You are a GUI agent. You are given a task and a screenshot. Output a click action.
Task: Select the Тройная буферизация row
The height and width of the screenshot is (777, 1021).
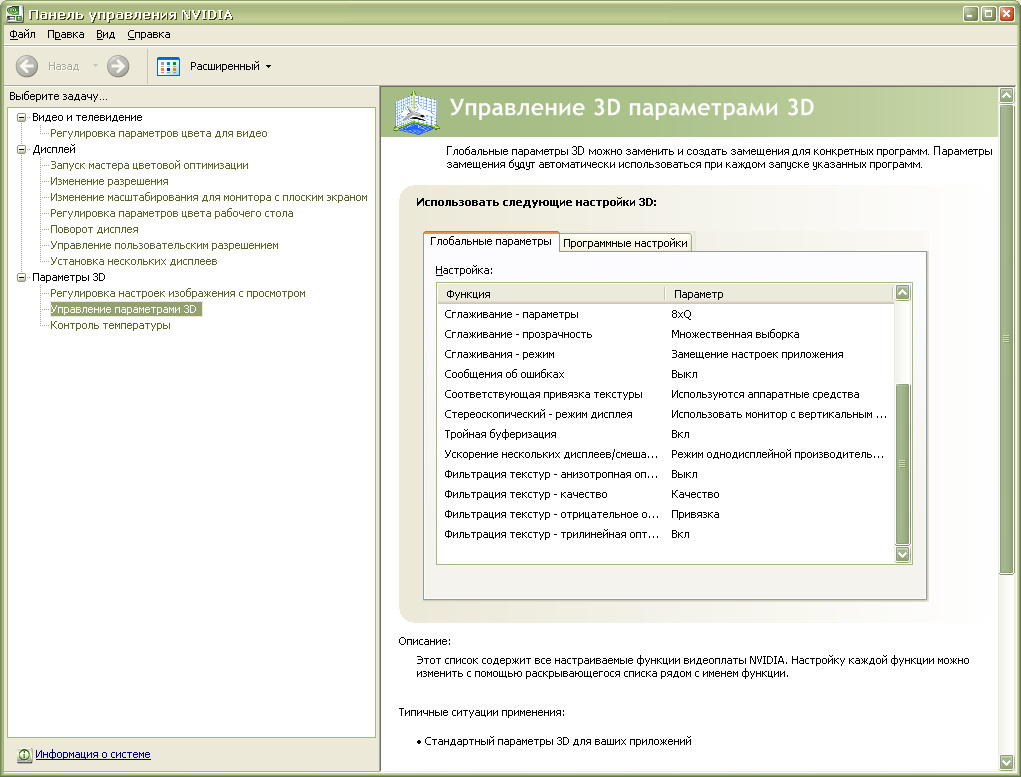[665, 434]
